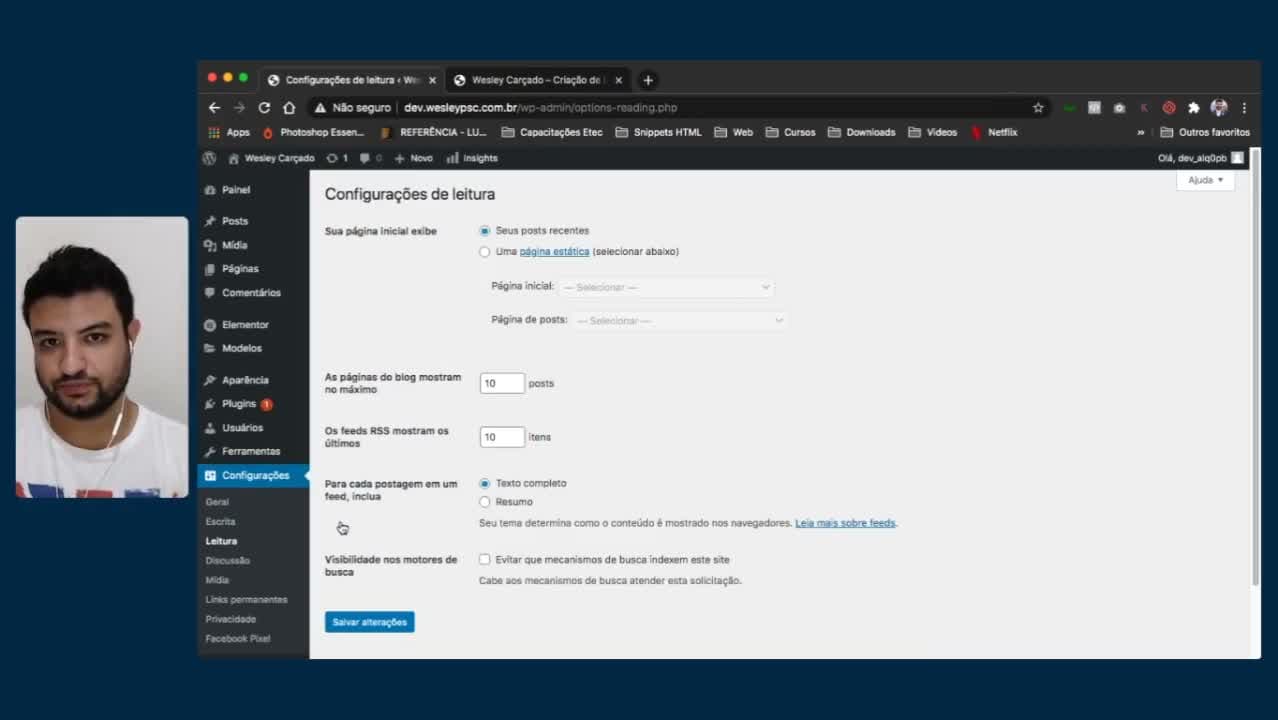The image size is (1278, 720).
Task: Click the "Salvar alterações" button
Action: (x=369, y=622)
